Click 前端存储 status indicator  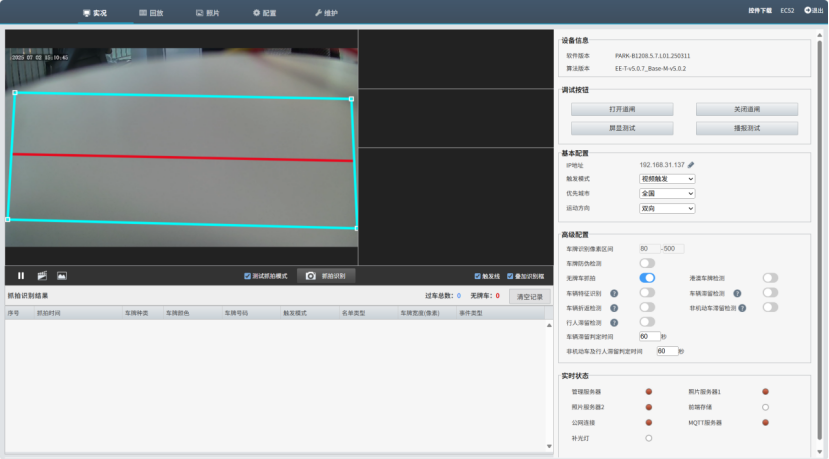pyautogui.click(x=765, y=407)
